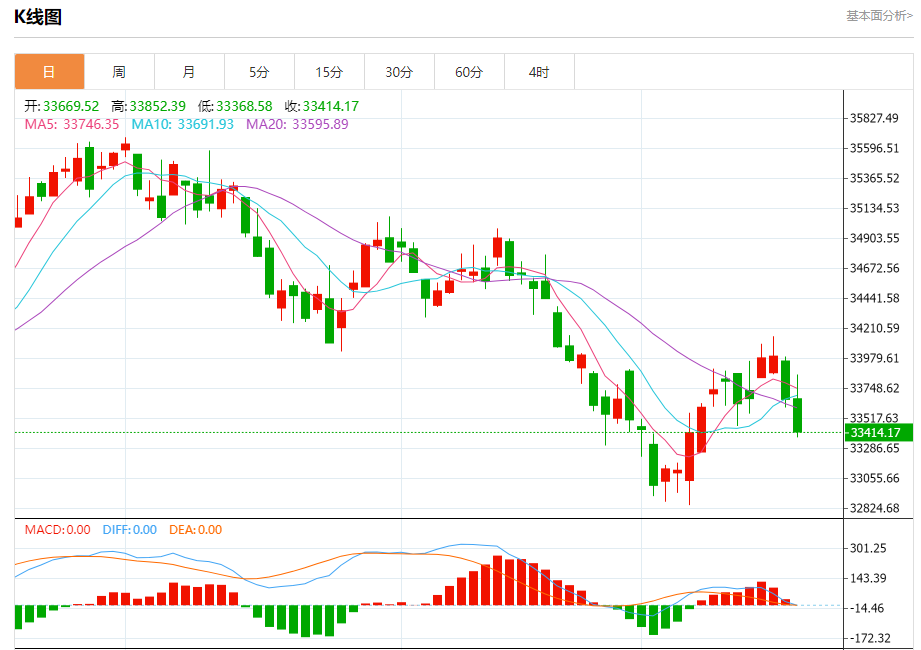The width and height of the screenshot is (921, 650).
Task: Click the 35365.52 price axis label
Action: [x=874, y=178]
